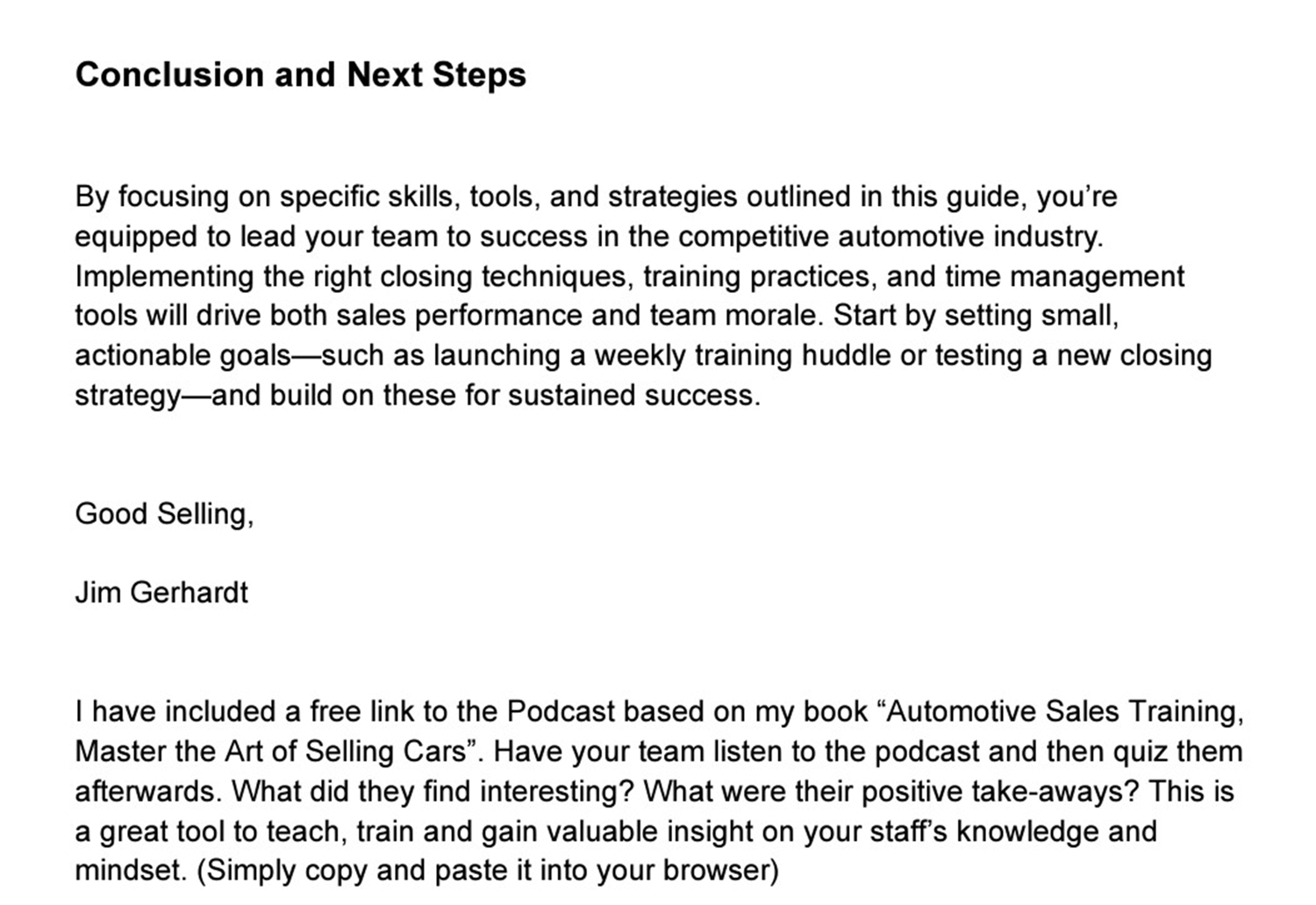Click the question "What did they find interesting?"

click(433, 791)
